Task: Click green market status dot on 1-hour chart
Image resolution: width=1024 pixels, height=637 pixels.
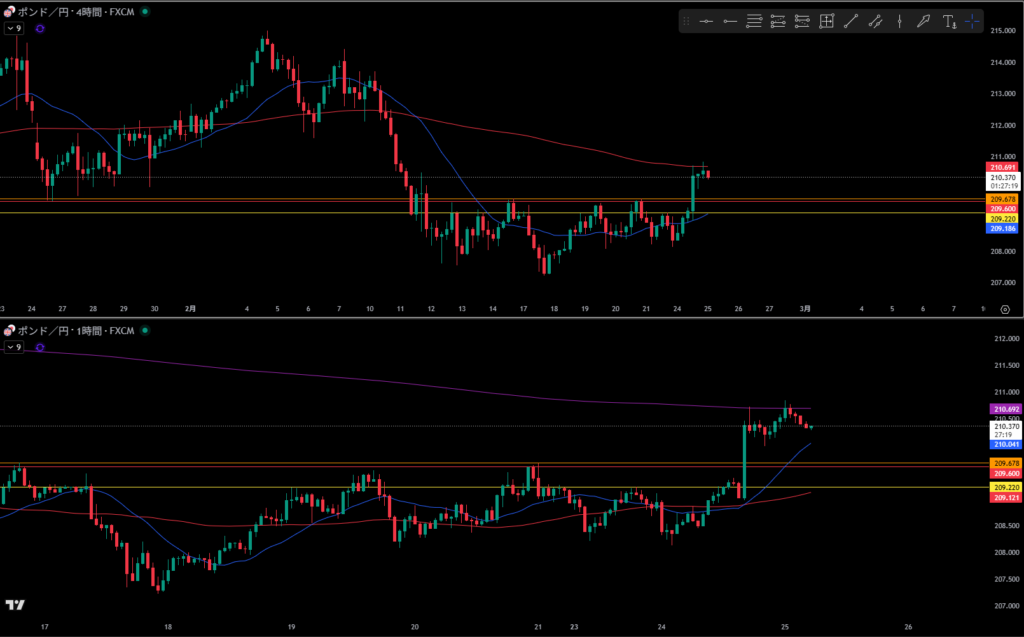Action: point(146,330)
